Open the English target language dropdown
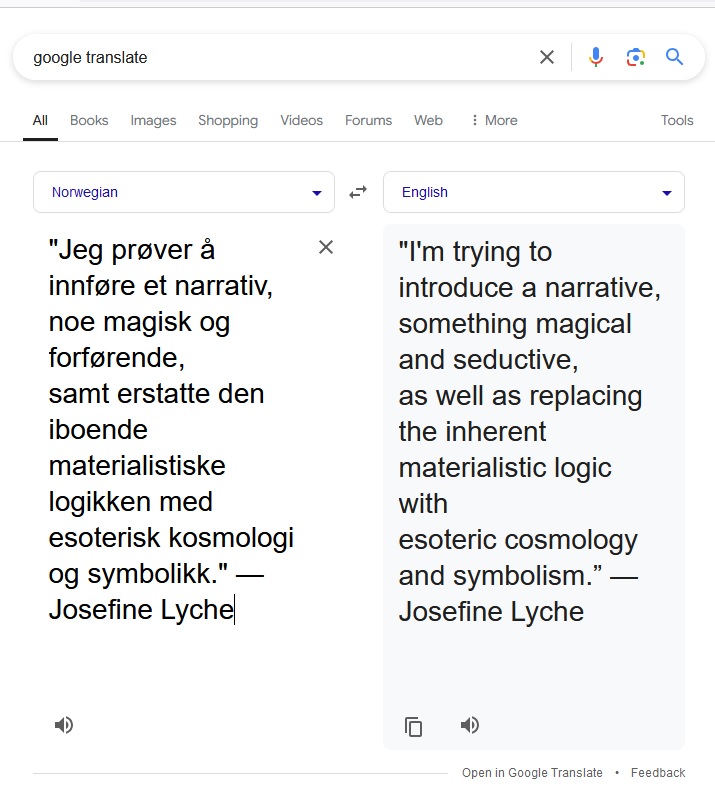715x796 pixels. 534,192
